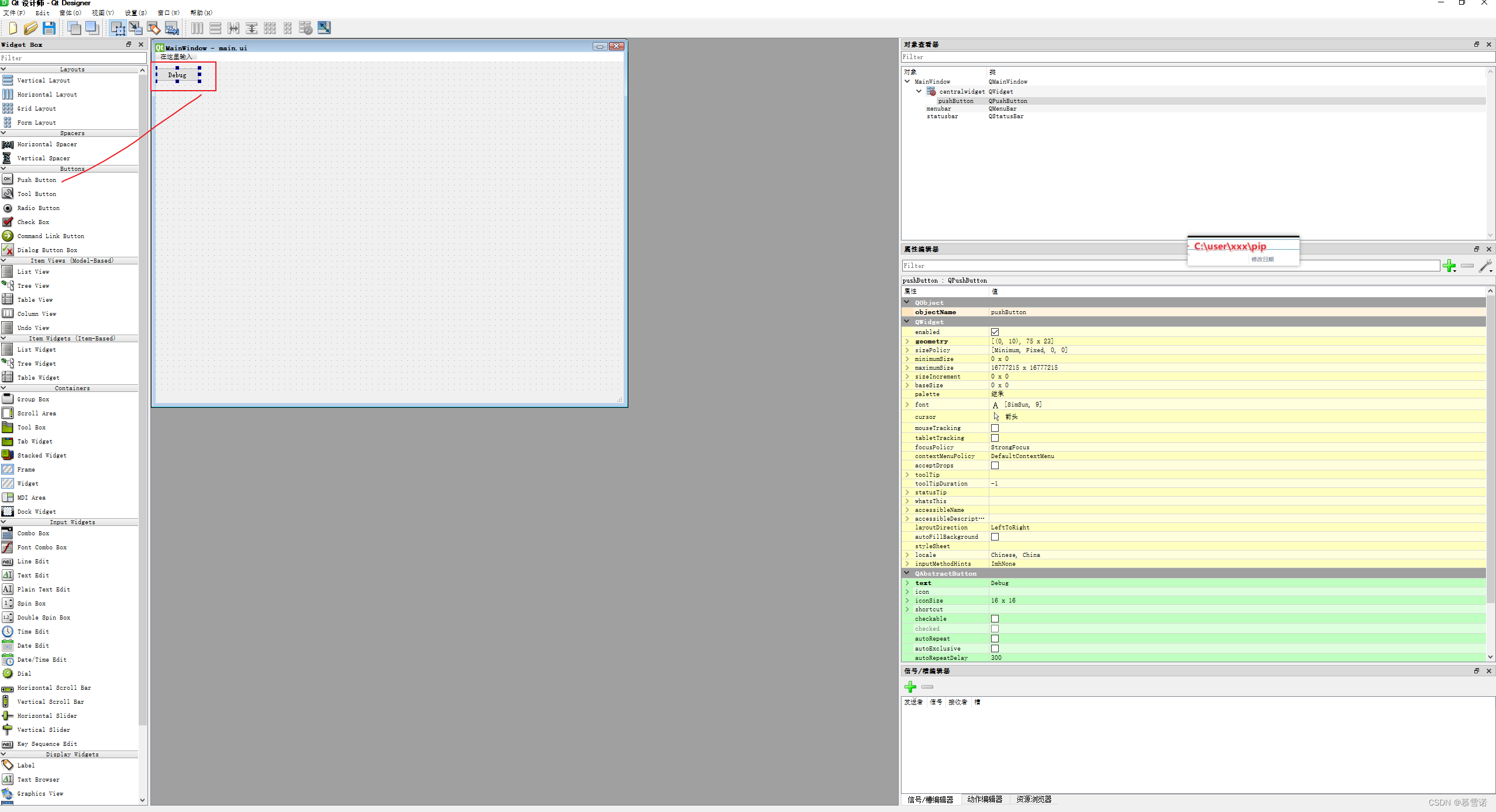Collapse the Layouts category in Widget Box
This screenshot has width=1496, height=812.
[4, 69]
